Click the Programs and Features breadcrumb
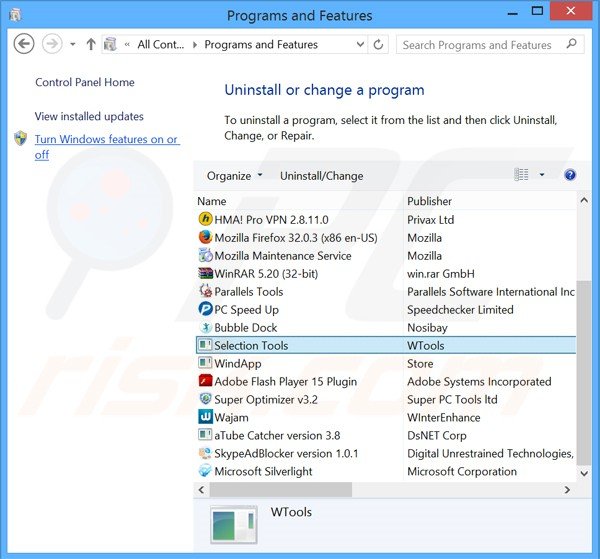 point(261,45)
